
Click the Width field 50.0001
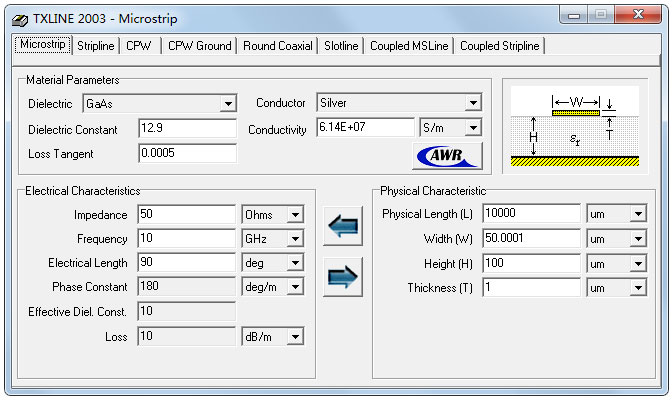pos(531,238)
